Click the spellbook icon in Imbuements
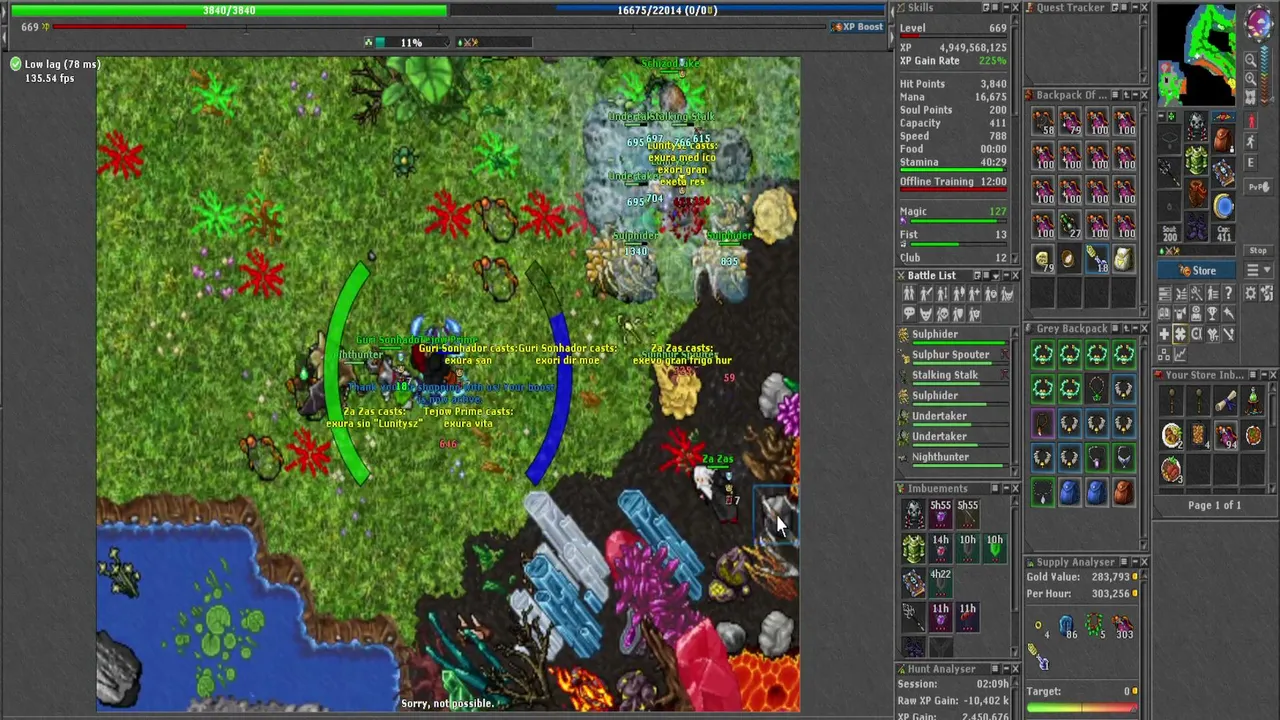This screenshot has width=1280, height=720. click(913, 582)
